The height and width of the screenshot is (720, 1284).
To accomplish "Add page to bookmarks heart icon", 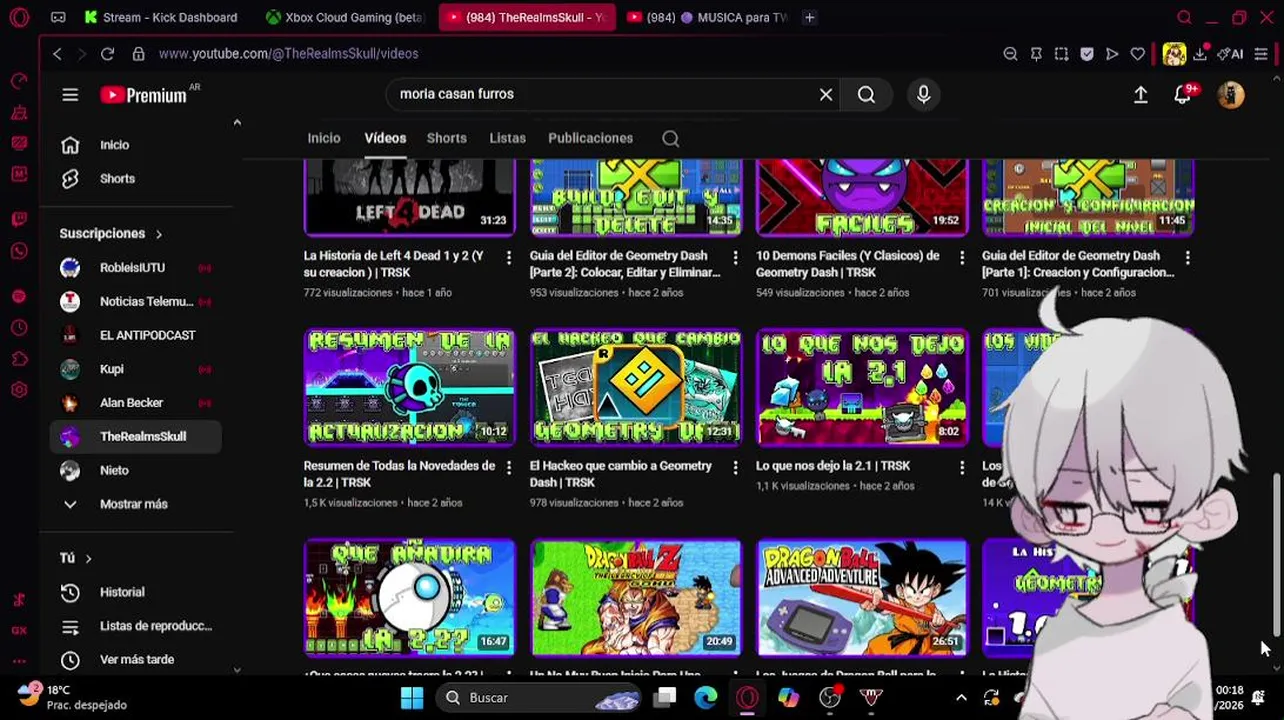I will point(1137,54).
